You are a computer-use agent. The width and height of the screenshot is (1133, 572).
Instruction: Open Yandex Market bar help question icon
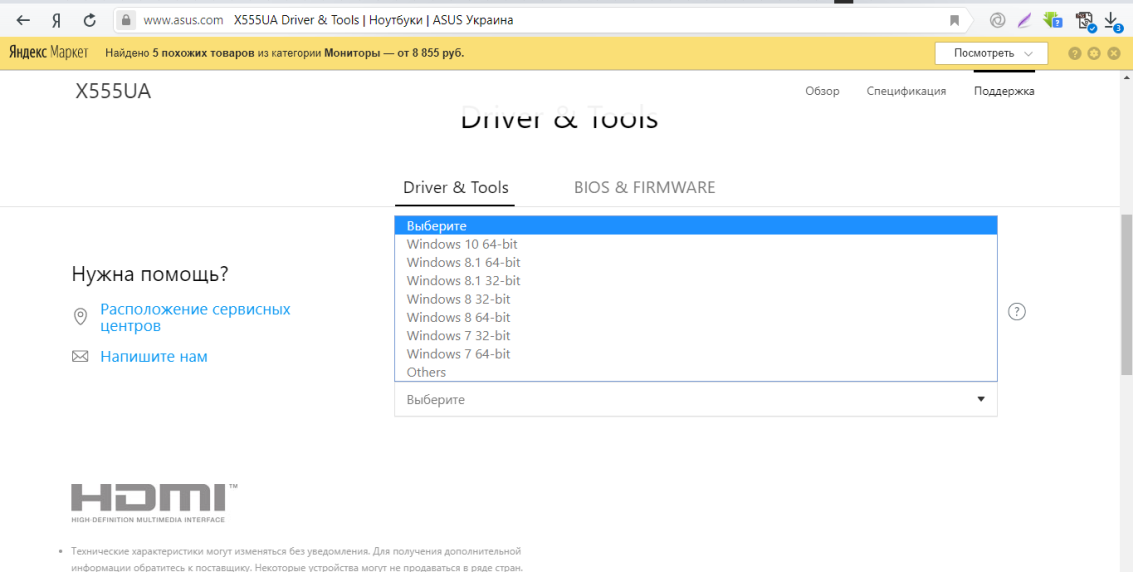[x=1074, y=53]
